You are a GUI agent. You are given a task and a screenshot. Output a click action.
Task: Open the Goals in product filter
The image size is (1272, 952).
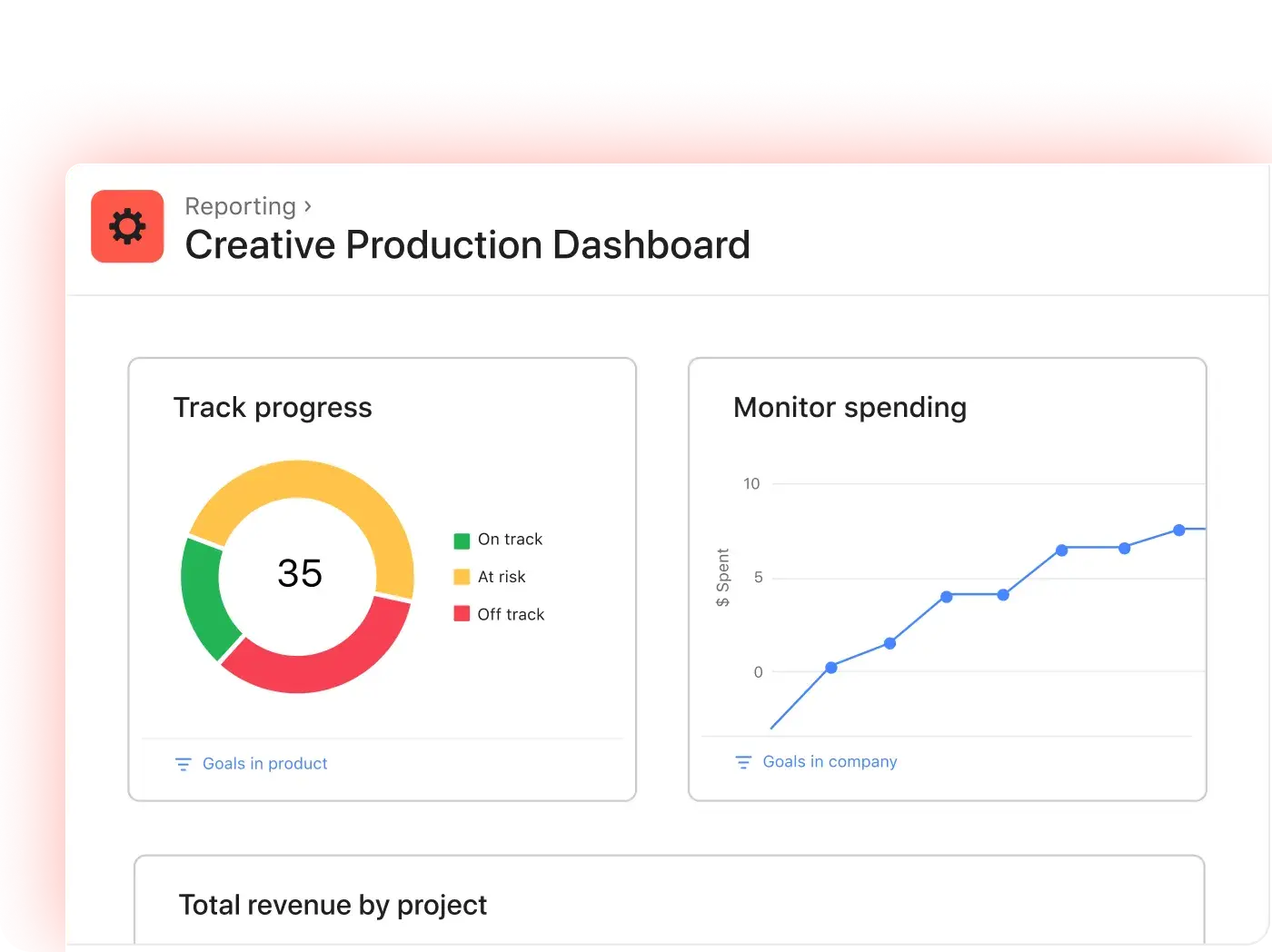[x=264, y=764]
